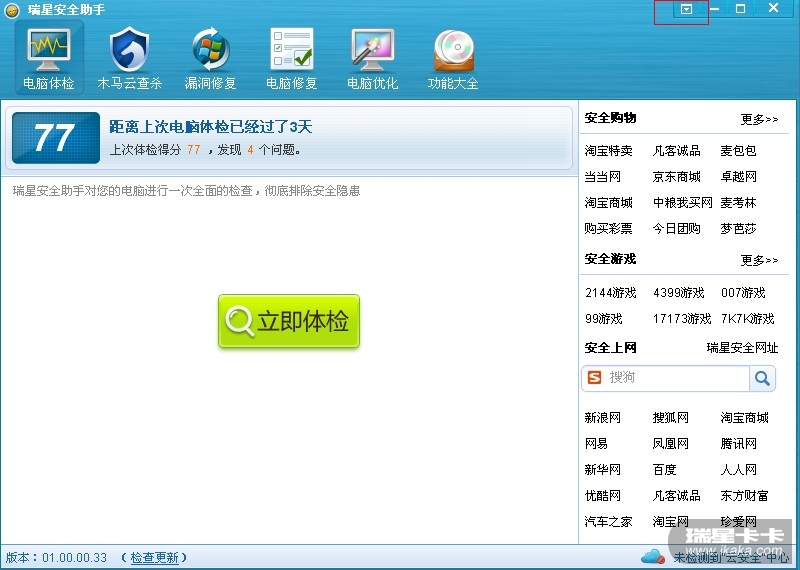The height and width of the screenshot is (570, 800).
Task: Open 漏洞修复 Windows logo icon
Action: click(x=210, y=49)
